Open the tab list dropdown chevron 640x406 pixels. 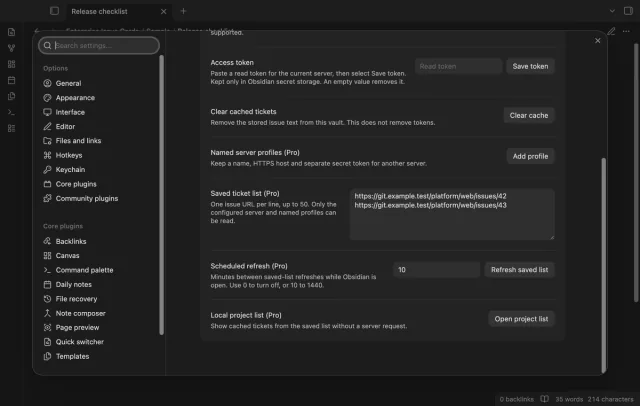612,11
